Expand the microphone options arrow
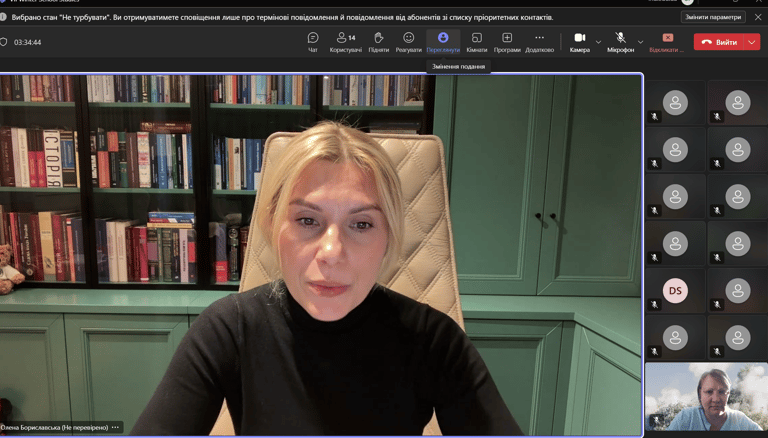Image resolution: width=768 pixels, height=438 pixels. [640, 42]
